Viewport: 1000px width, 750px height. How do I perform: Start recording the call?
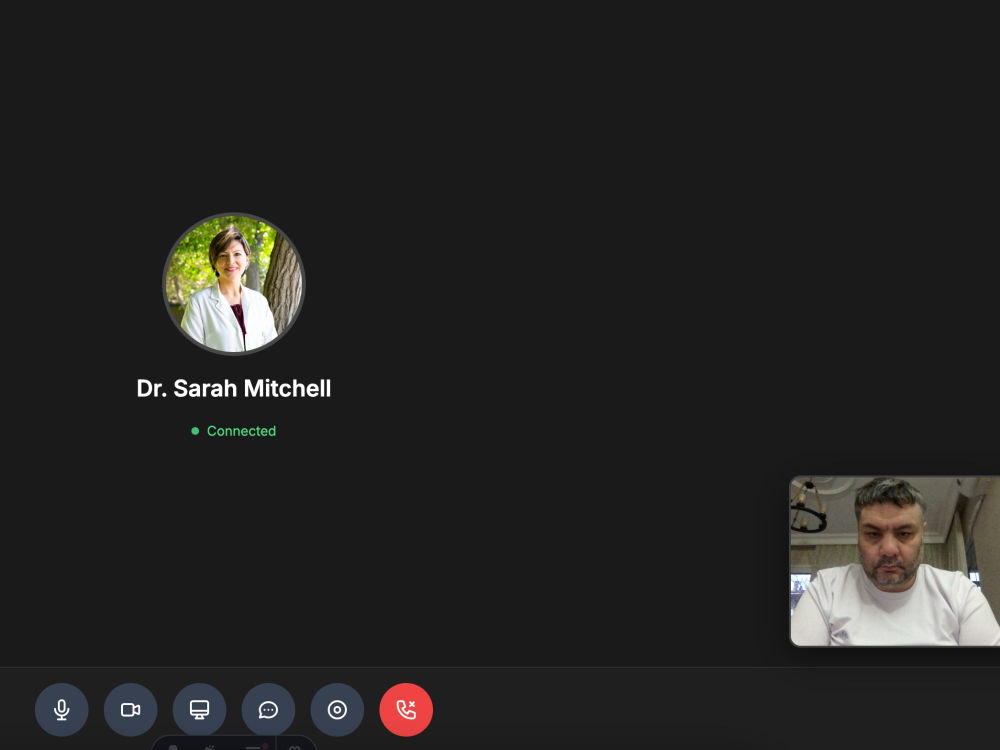pos(337,709)
